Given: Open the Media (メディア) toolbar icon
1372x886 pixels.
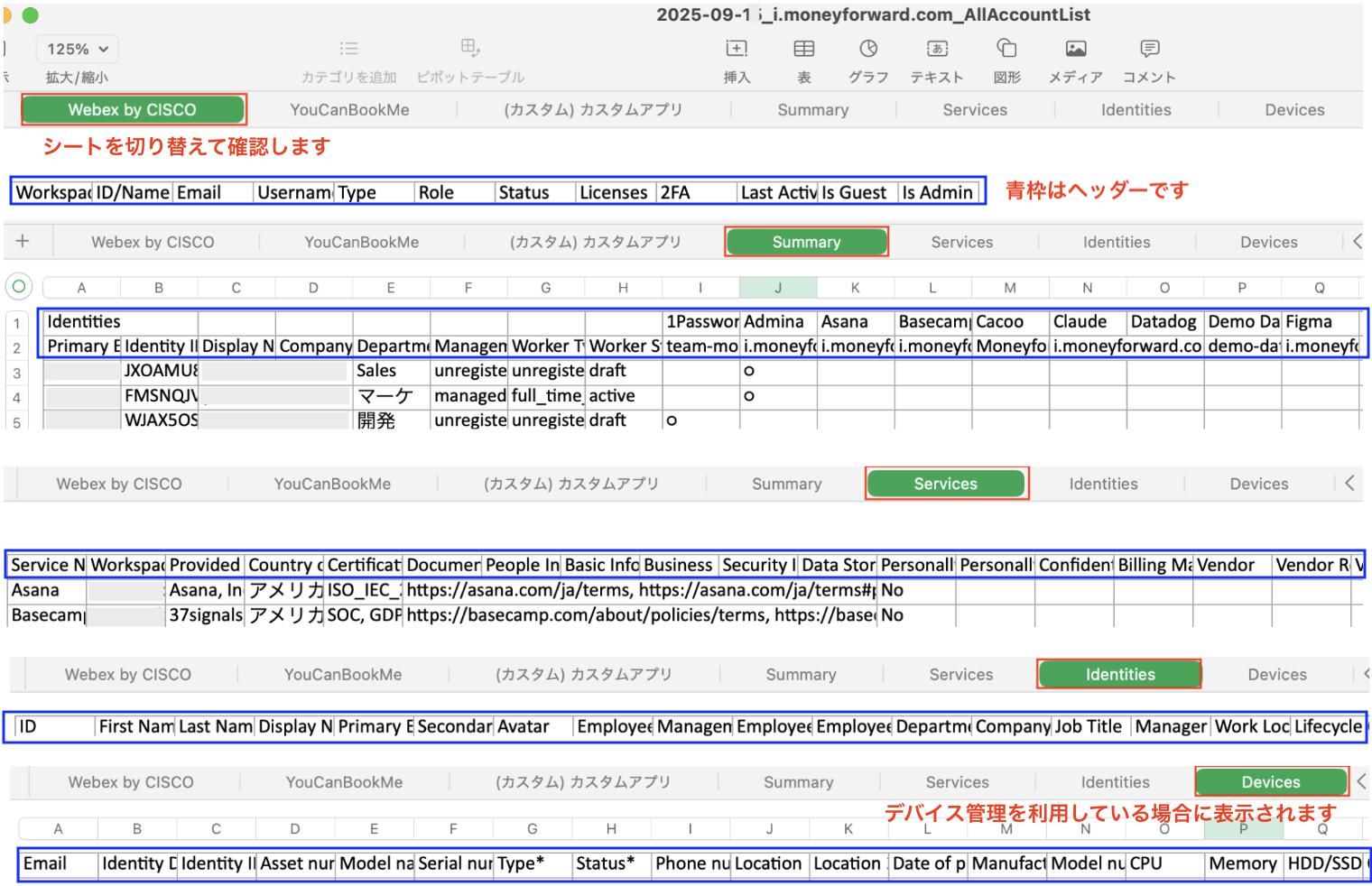Looking at the screenshot, I should pyautogui.click(x=1075, y=50).
